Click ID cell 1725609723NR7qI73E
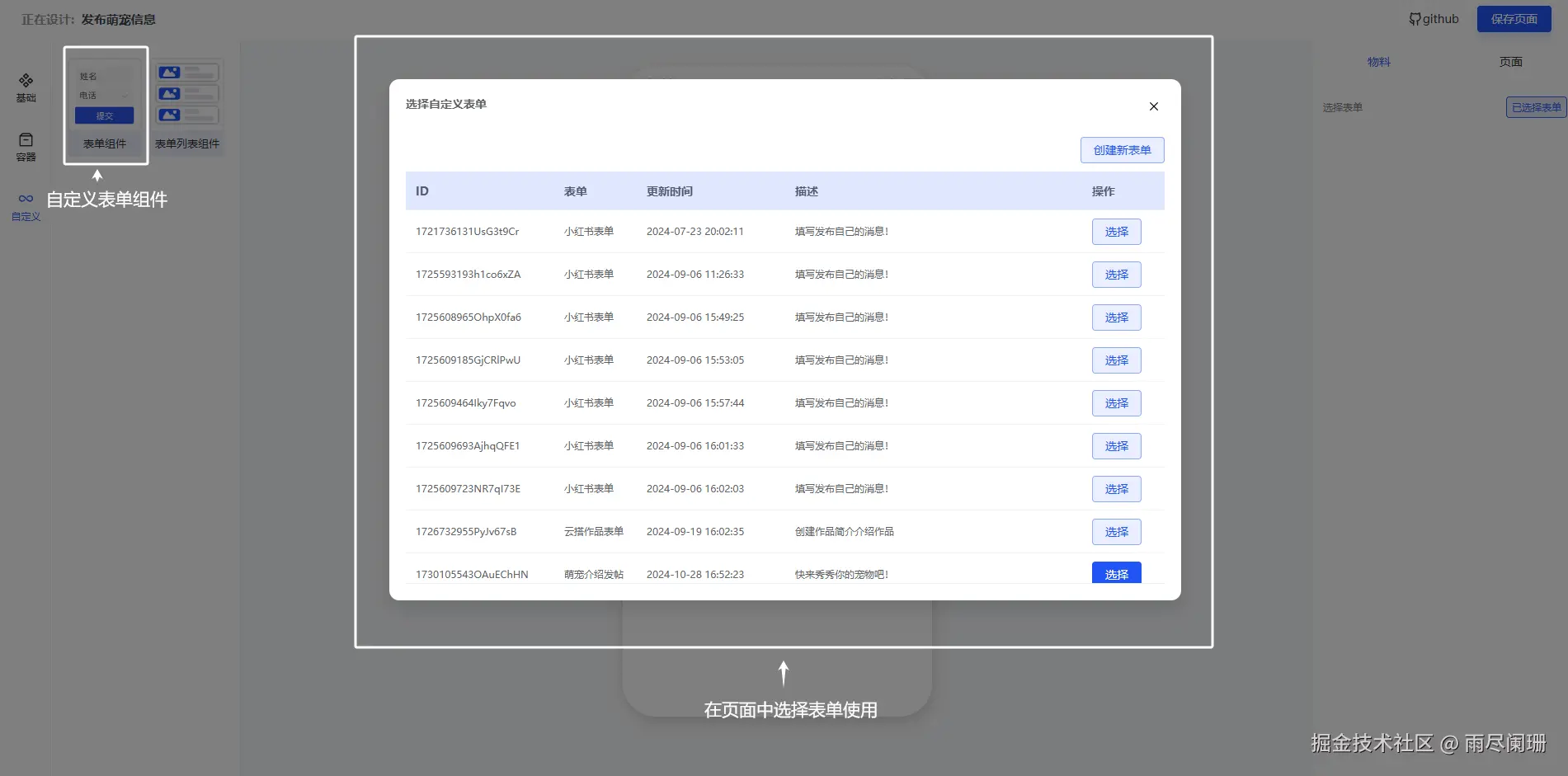This screenshot has height=776, width=1568. (469, 489)
